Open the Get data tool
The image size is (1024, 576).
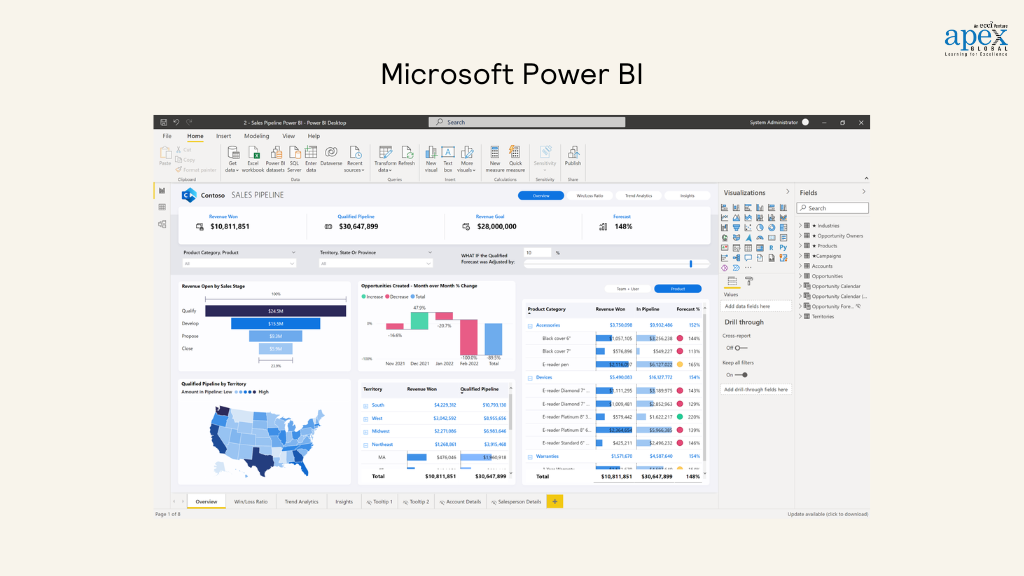232,159
